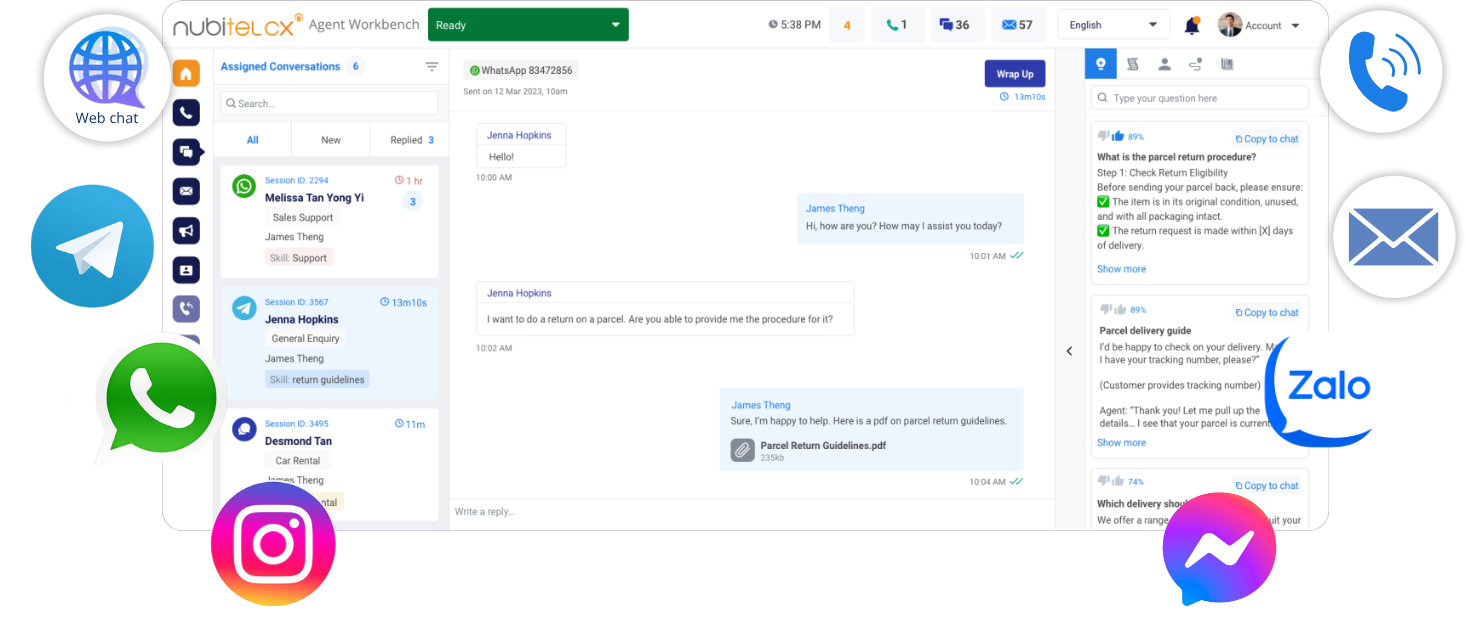Click the waiting counter showing 4
The height and width of the screenshot is (629, 1466).
coord(847,25)
